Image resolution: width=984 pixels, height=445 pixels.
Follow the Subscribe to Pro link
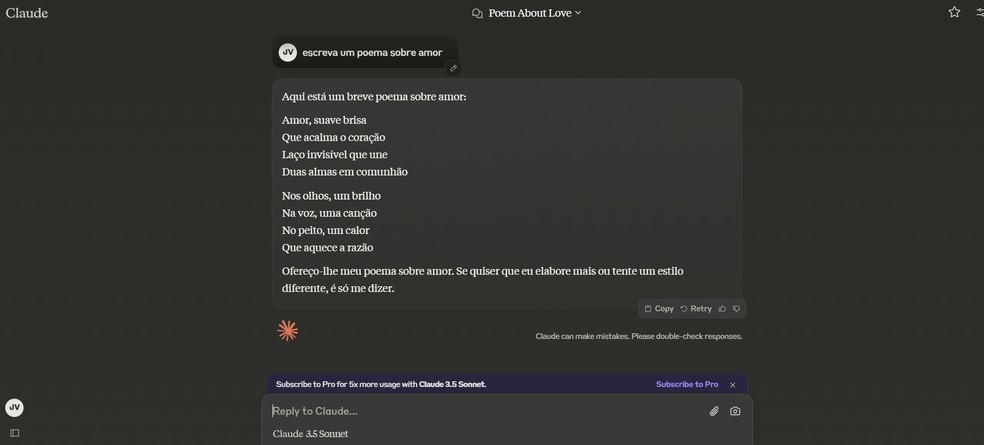[686, 384]
